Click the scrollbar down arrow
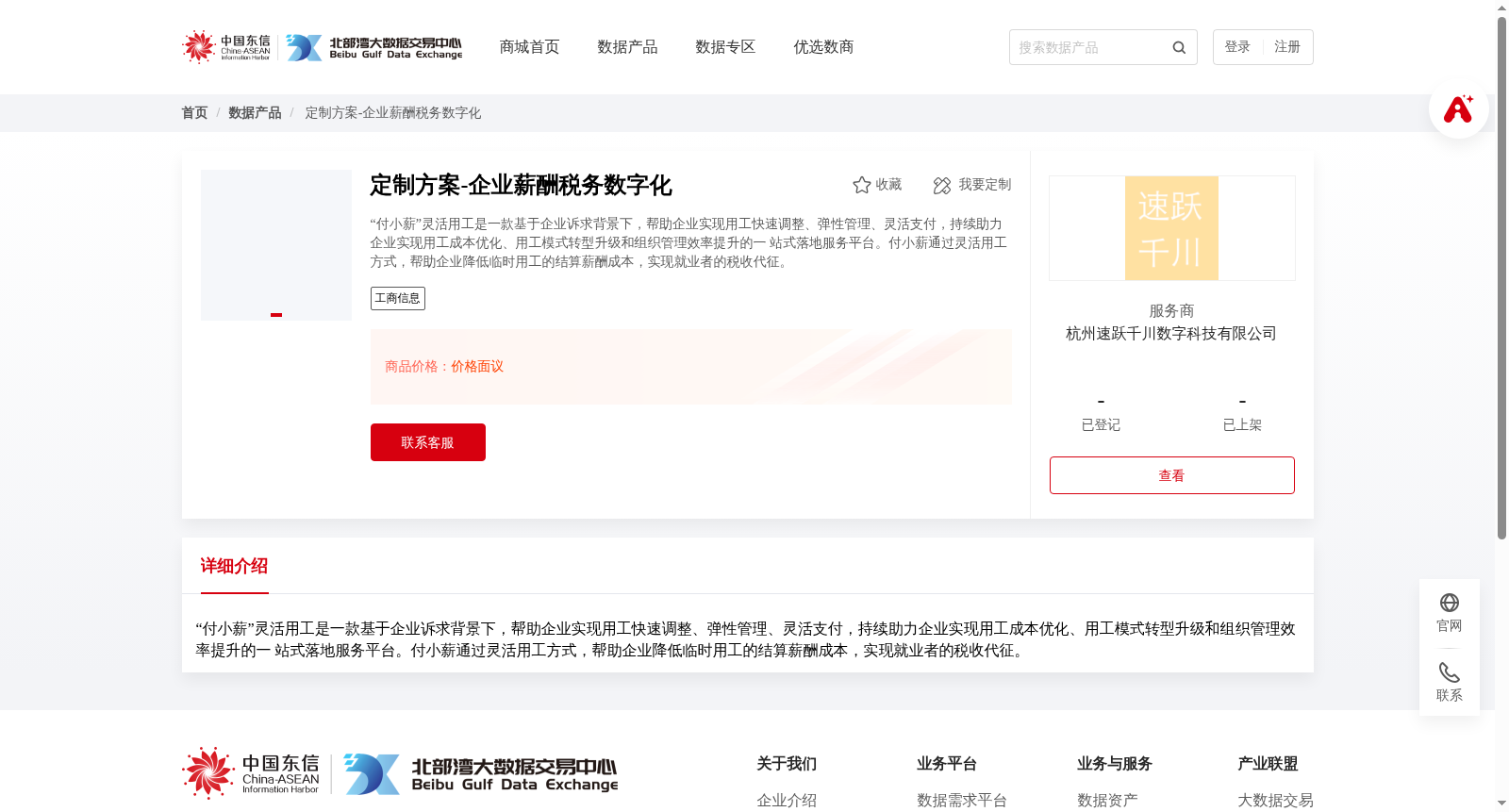This screenshot has width=1509, height=812. click(x=1501, y=804)
